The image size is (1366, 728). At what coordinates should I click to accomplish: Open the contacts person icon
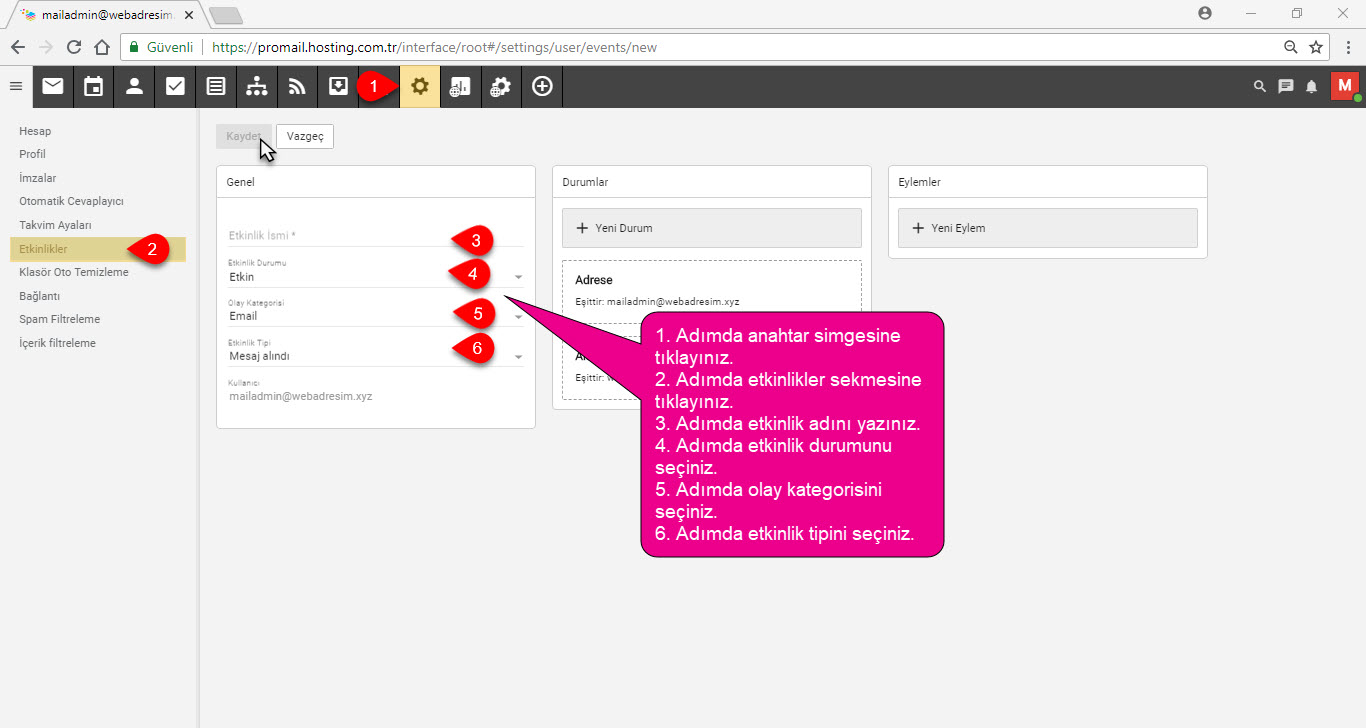point(134,87)
